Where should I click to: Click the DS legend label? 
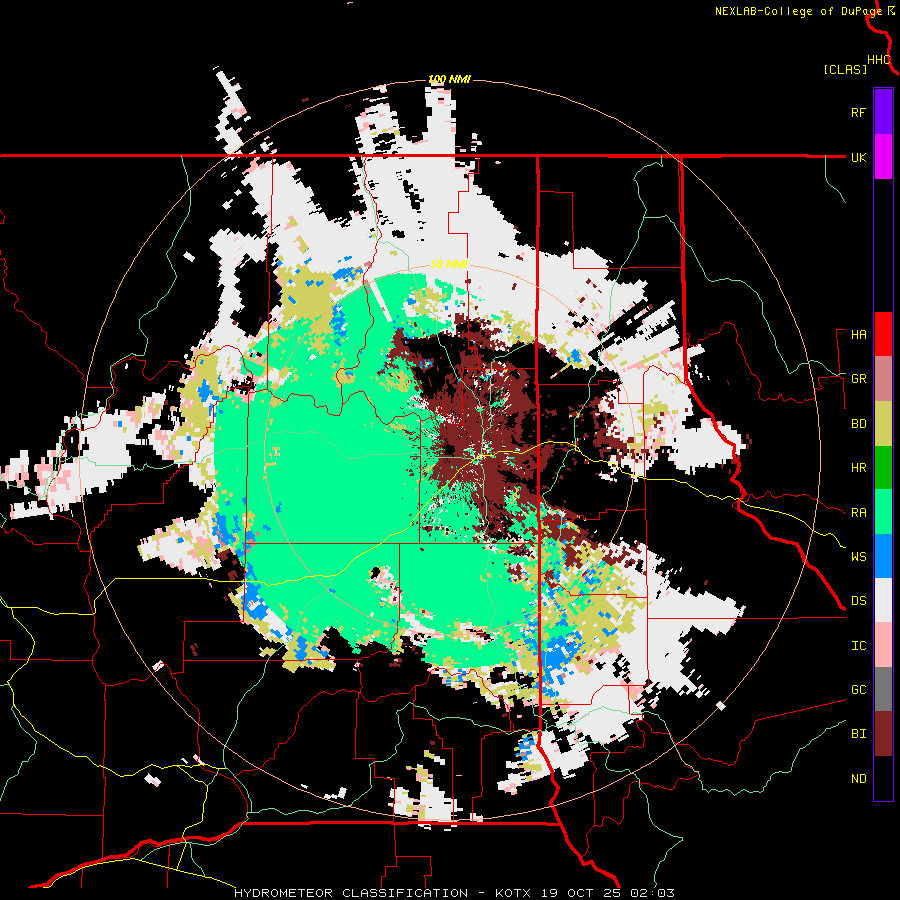click(x=858, y=601)
